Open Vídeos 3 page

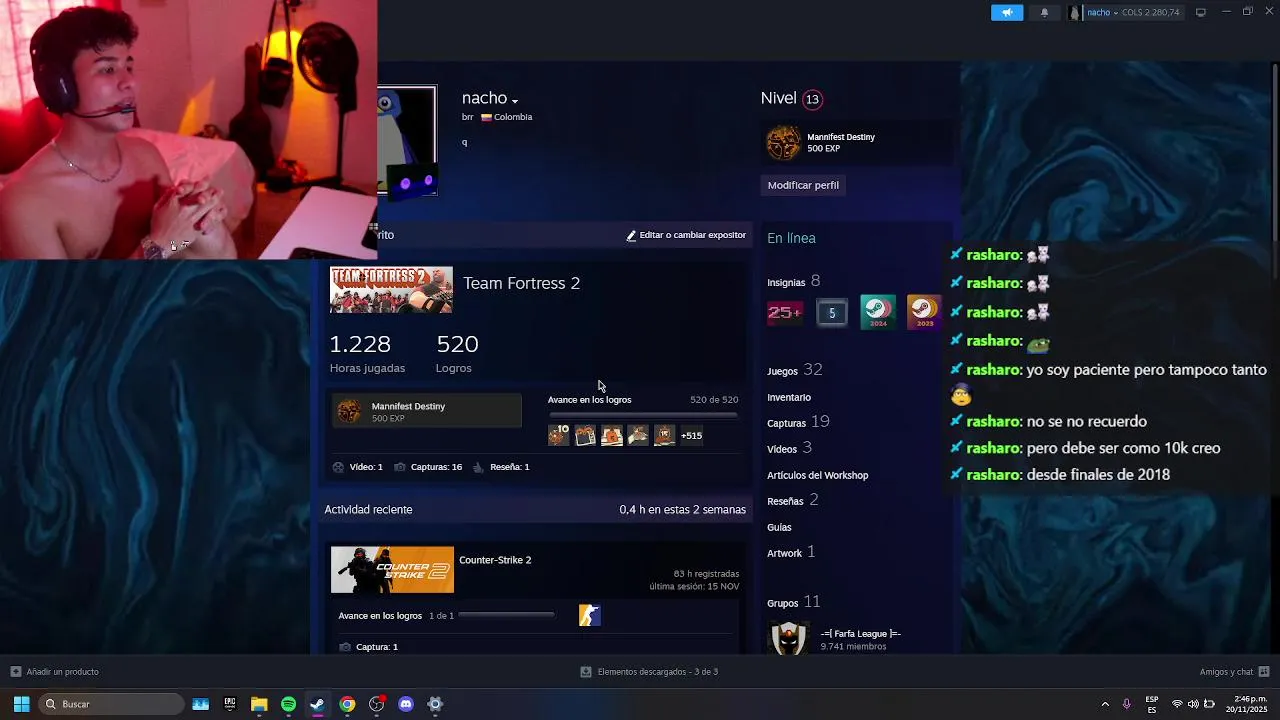click(790, 448)
